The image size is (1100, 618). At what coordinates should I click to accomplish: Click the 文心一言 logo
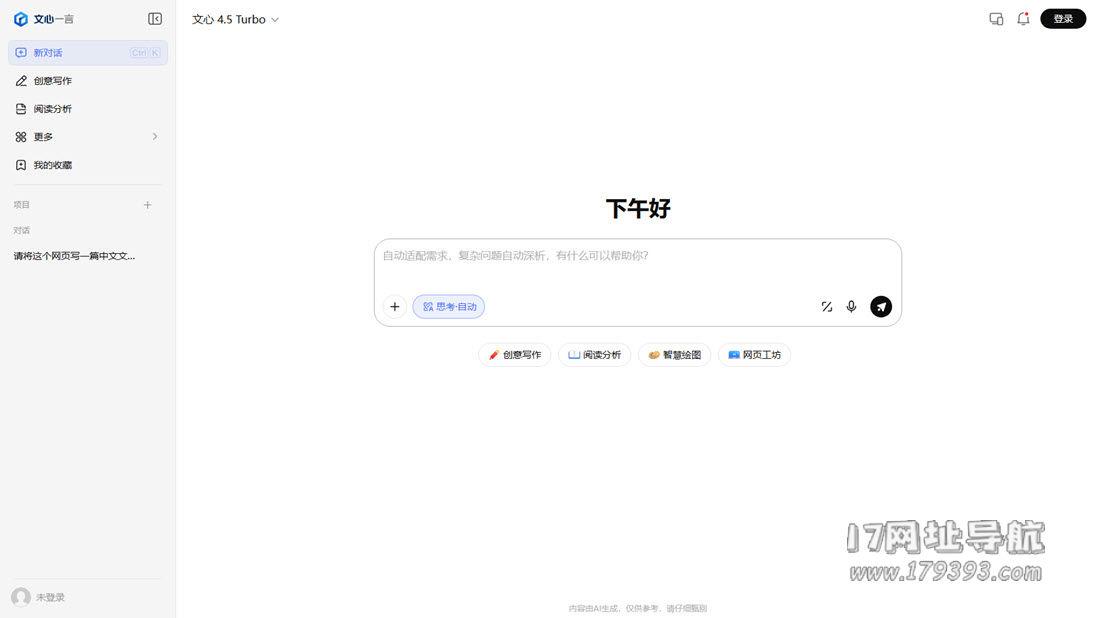click(44, 19)
